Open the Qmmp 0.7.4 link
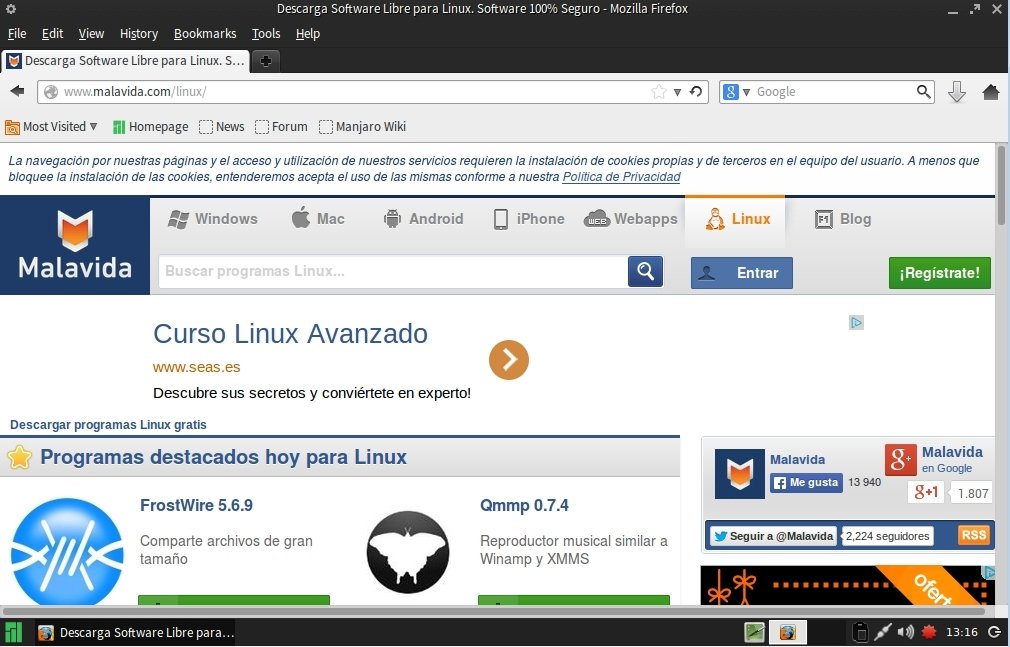The width and height of the screenshot is (1010, 647). pyautogui.click(x=524, y=505)
